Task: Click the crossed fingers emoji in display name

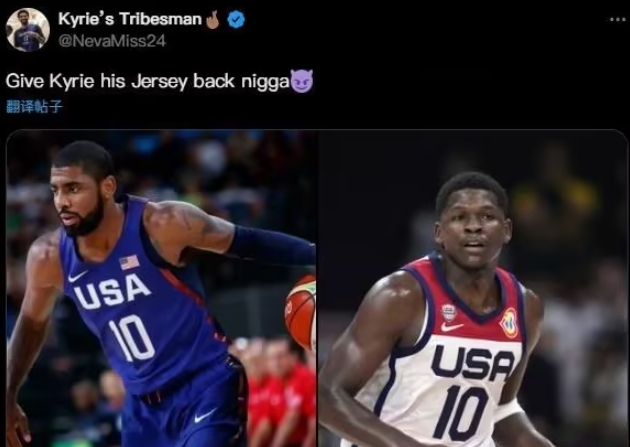Action: click(212, 20)
